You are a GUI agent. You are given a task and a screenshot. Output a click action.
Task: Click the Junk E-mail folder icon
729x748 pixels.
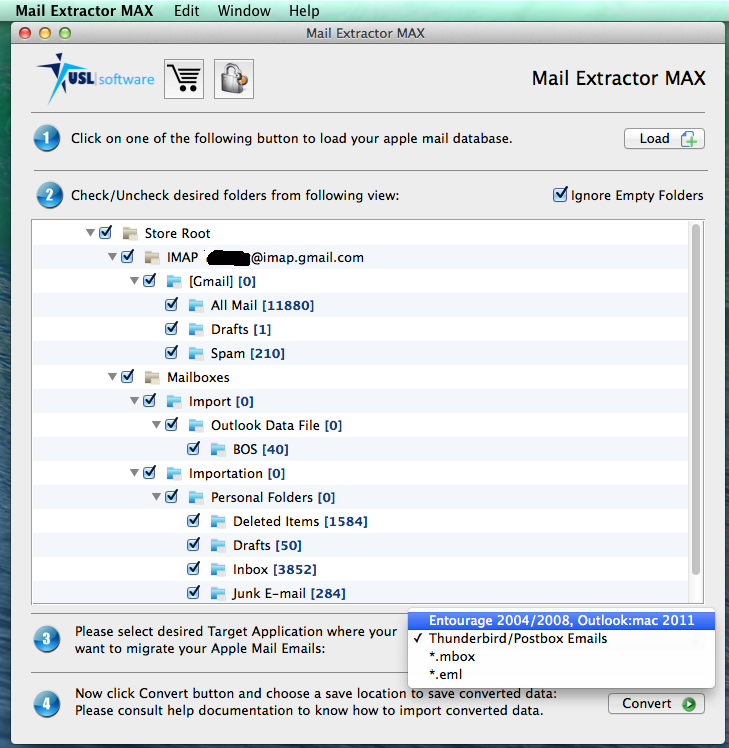click(218, 593)
